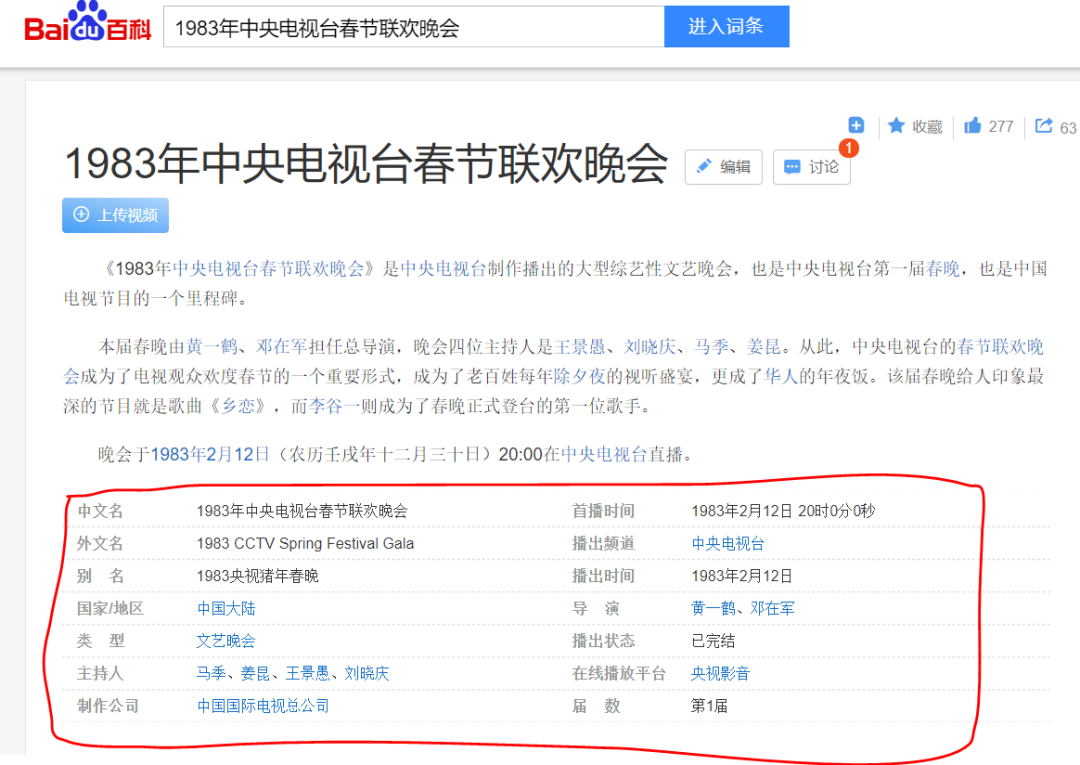
Task: Open the 华人 link
Action: point(782,377)
